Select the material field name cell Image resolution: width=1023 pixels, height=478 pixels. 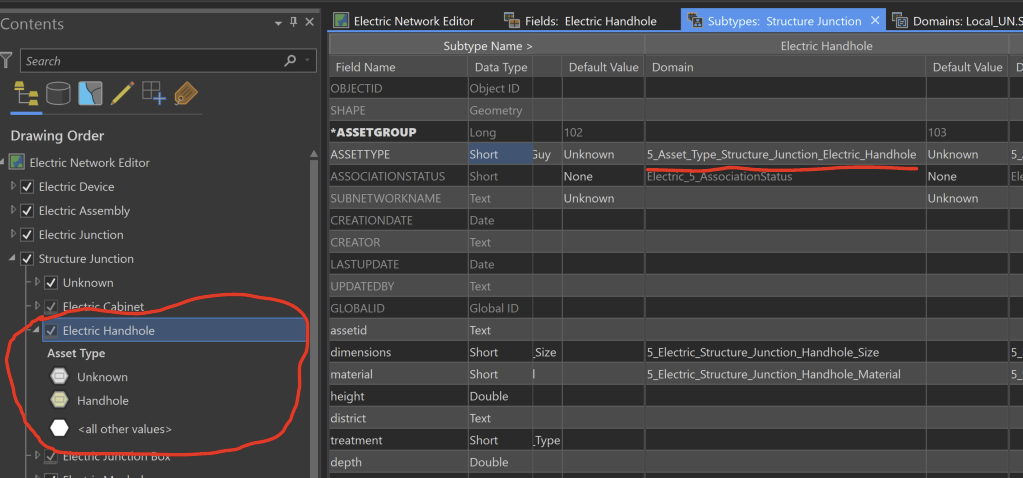click(398, 374)
